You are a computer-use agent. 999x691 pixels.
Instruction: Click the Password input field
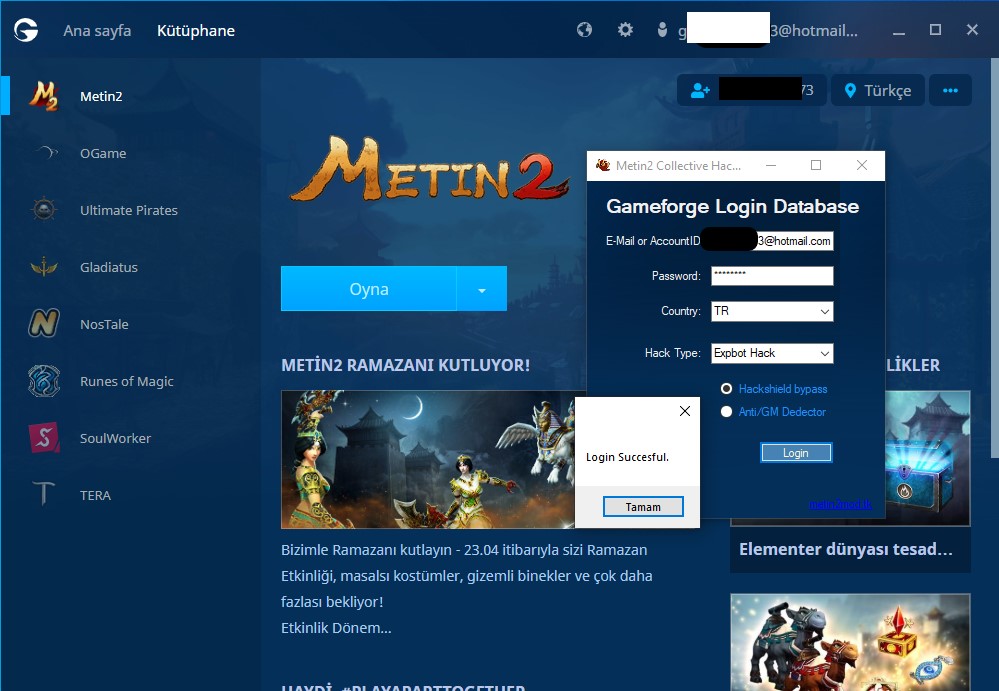coord(772,276)
